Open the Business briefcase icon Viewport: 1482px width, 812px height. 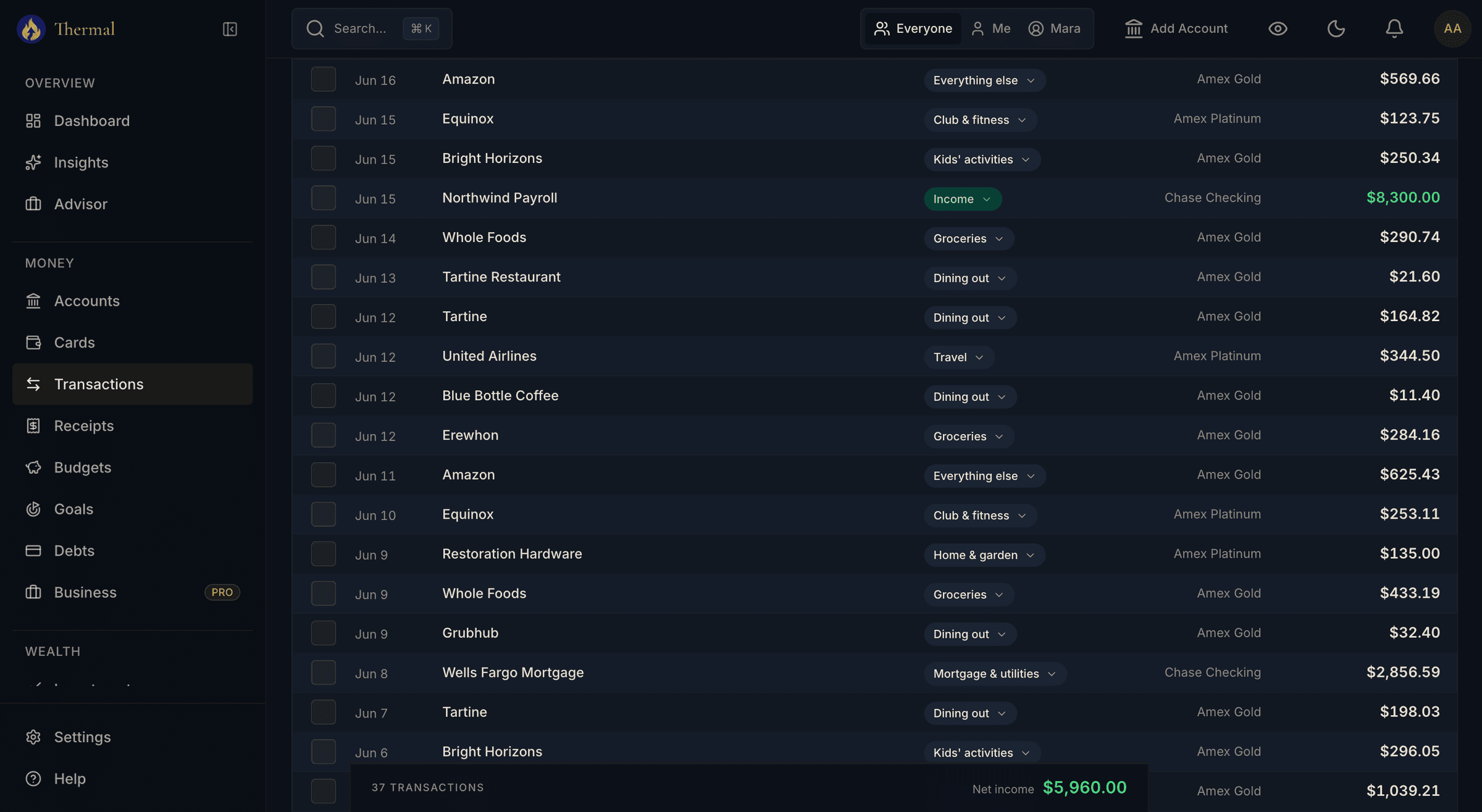[x=33, y=592]
